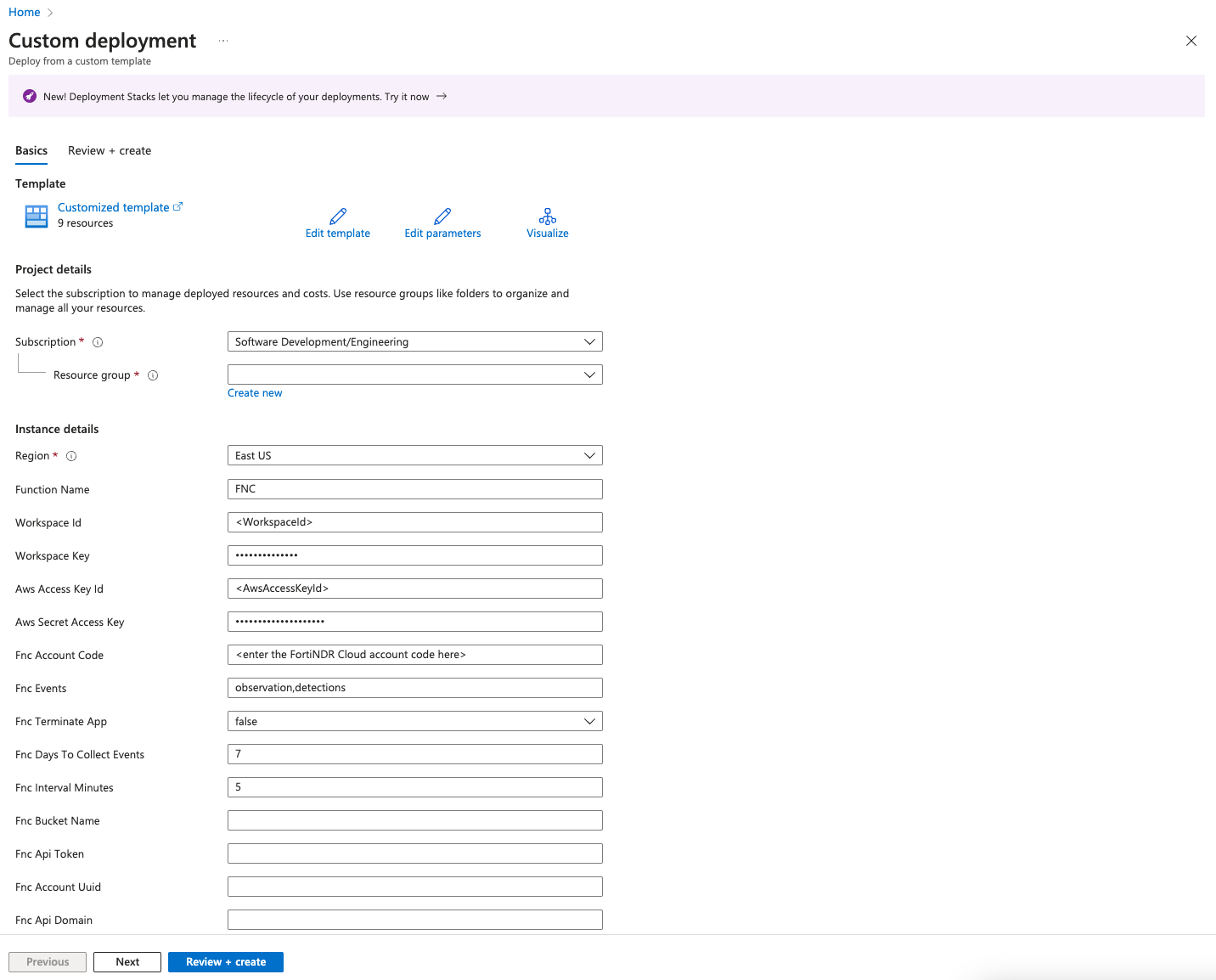The width and height of the screenshot is (1216, 980).
Task: Click the Previous button
Action: [47, 961]
